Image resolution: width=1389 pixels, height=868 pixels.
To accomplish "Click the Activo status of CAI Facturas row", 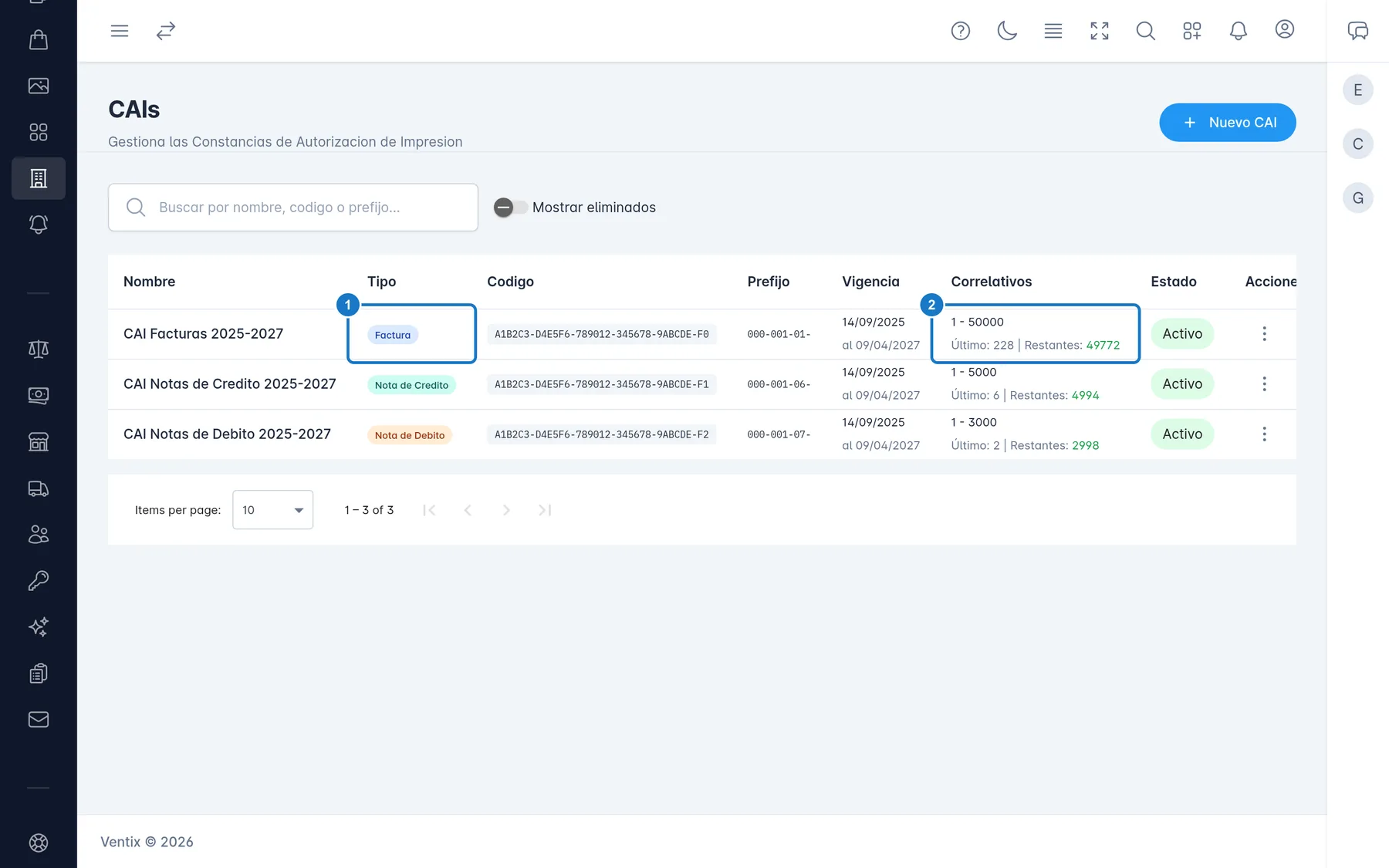I will 1182,334.
